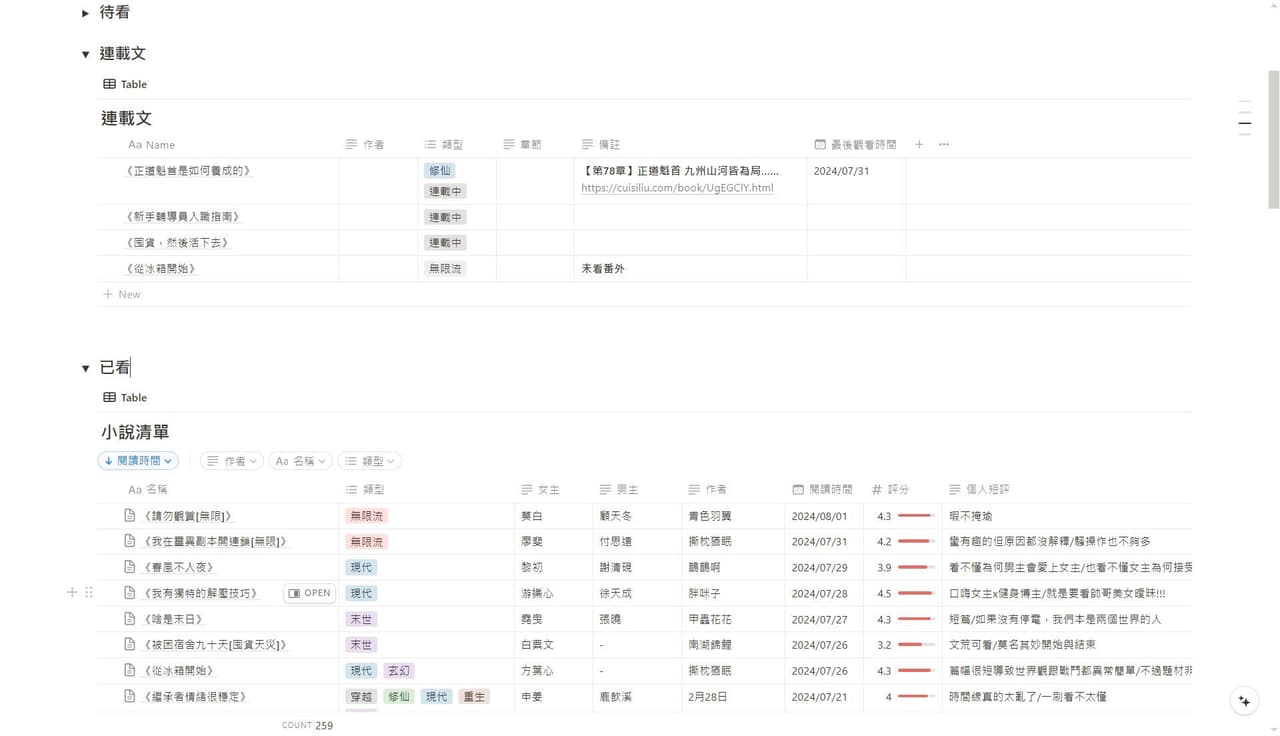Click the 閱讀時間 column header in 小說清單 table

pos(824,490)
